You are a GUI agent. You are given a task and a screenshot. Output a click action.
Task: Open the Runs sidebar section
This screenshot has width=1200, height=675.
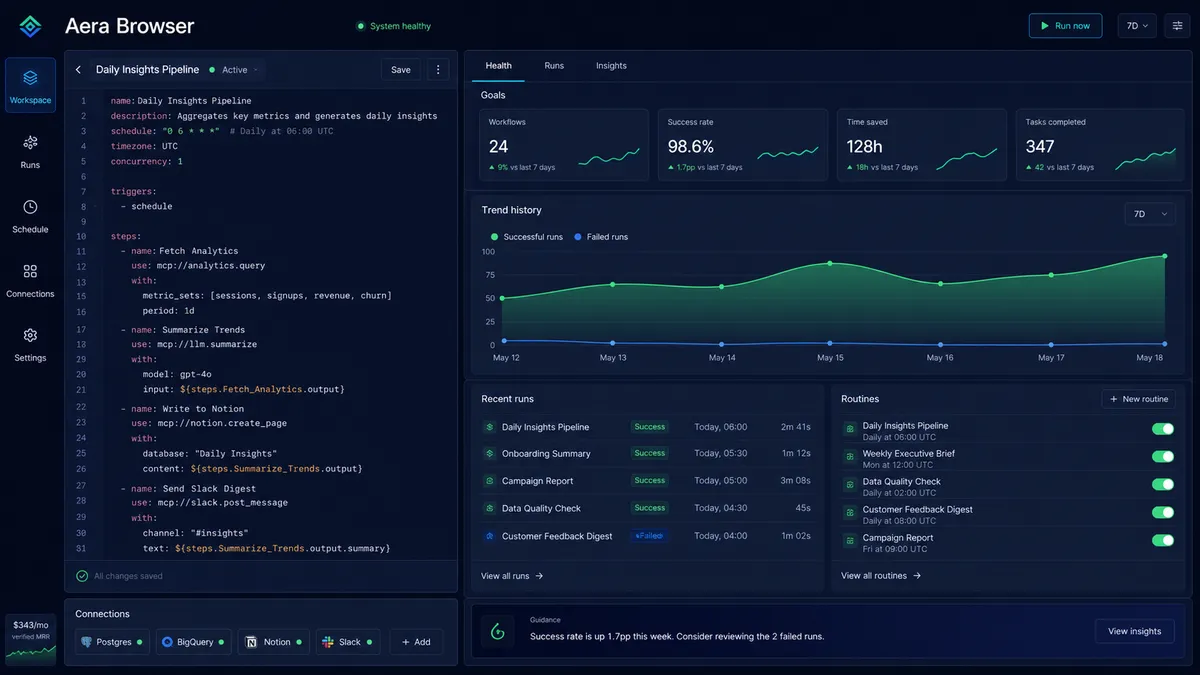[x=30, y=152]
